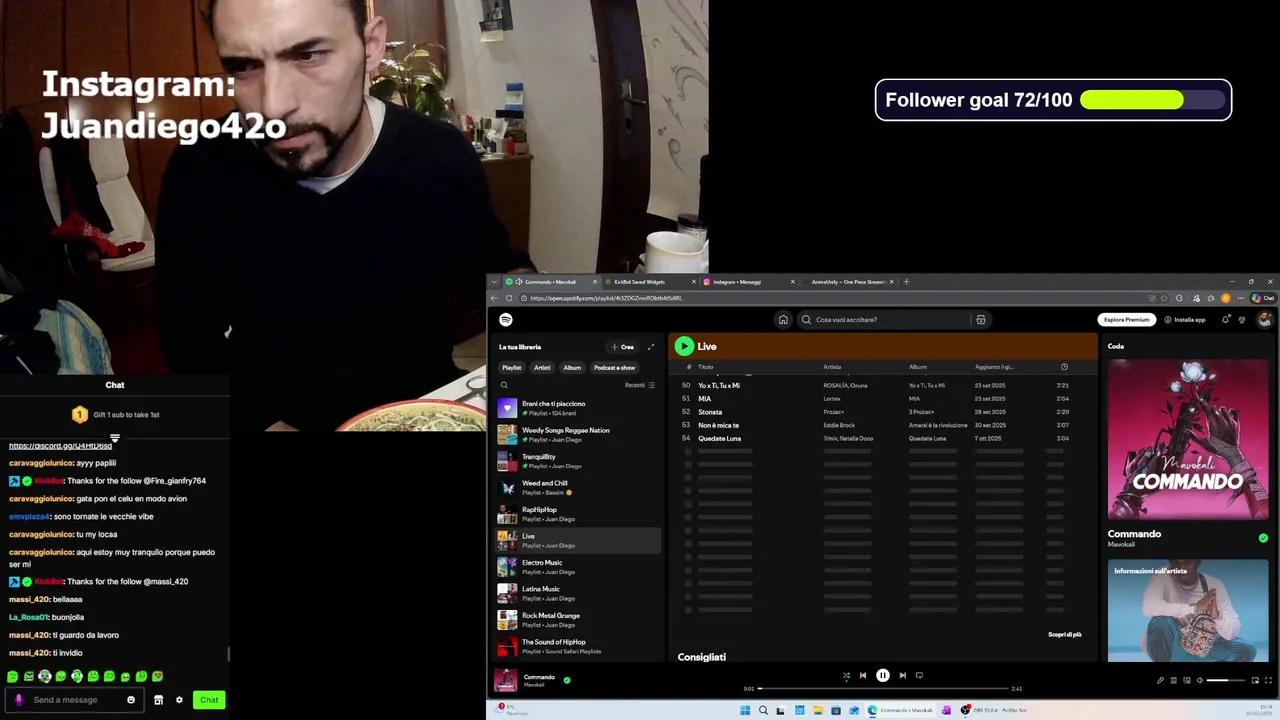Pause the current song Commando
The image size is (1280, 720).
pos(883,676)
